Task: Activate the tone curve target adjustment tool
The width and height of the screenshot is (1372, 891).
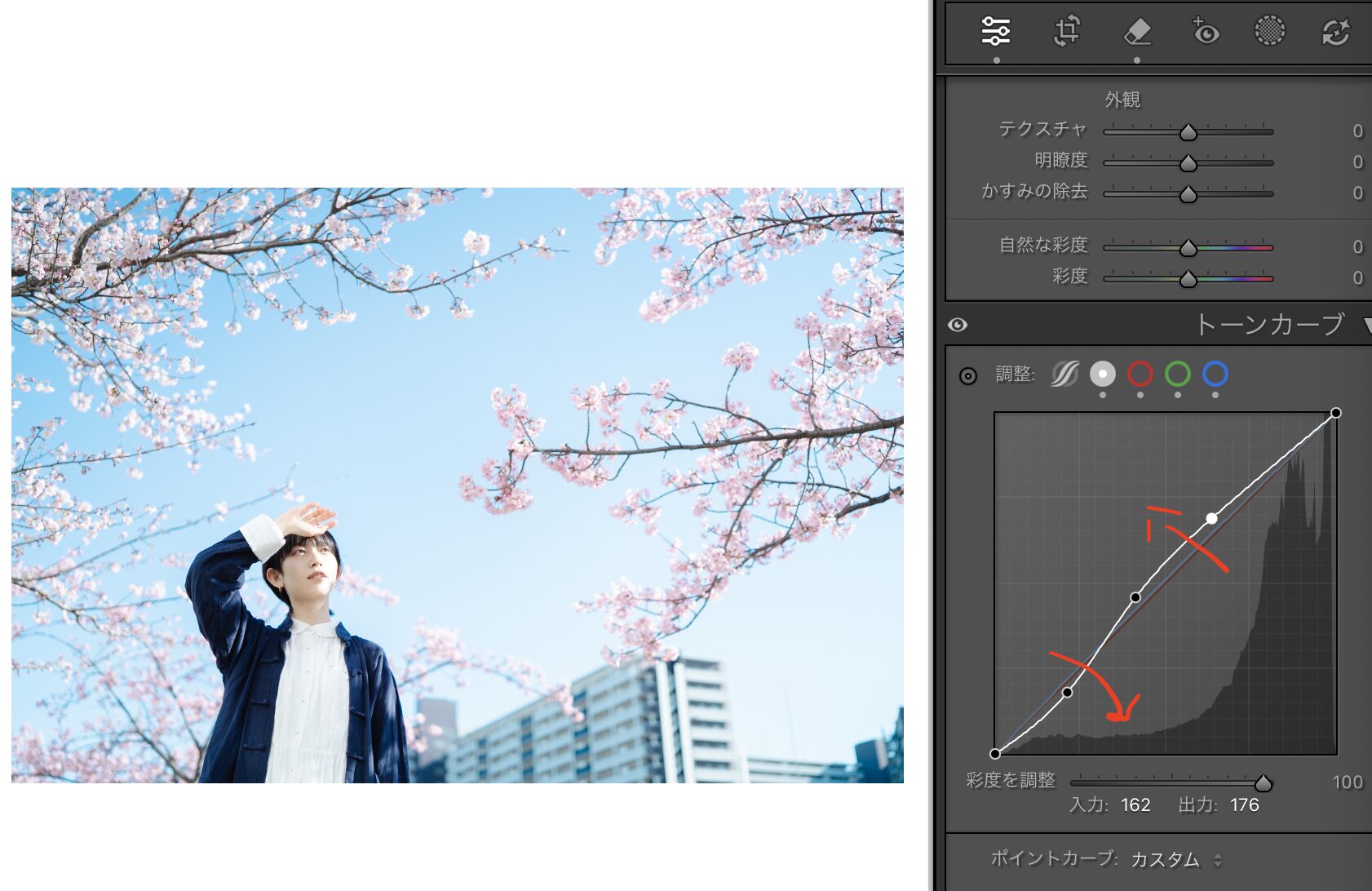Action: pyautogui.click(x=968, y=376)
